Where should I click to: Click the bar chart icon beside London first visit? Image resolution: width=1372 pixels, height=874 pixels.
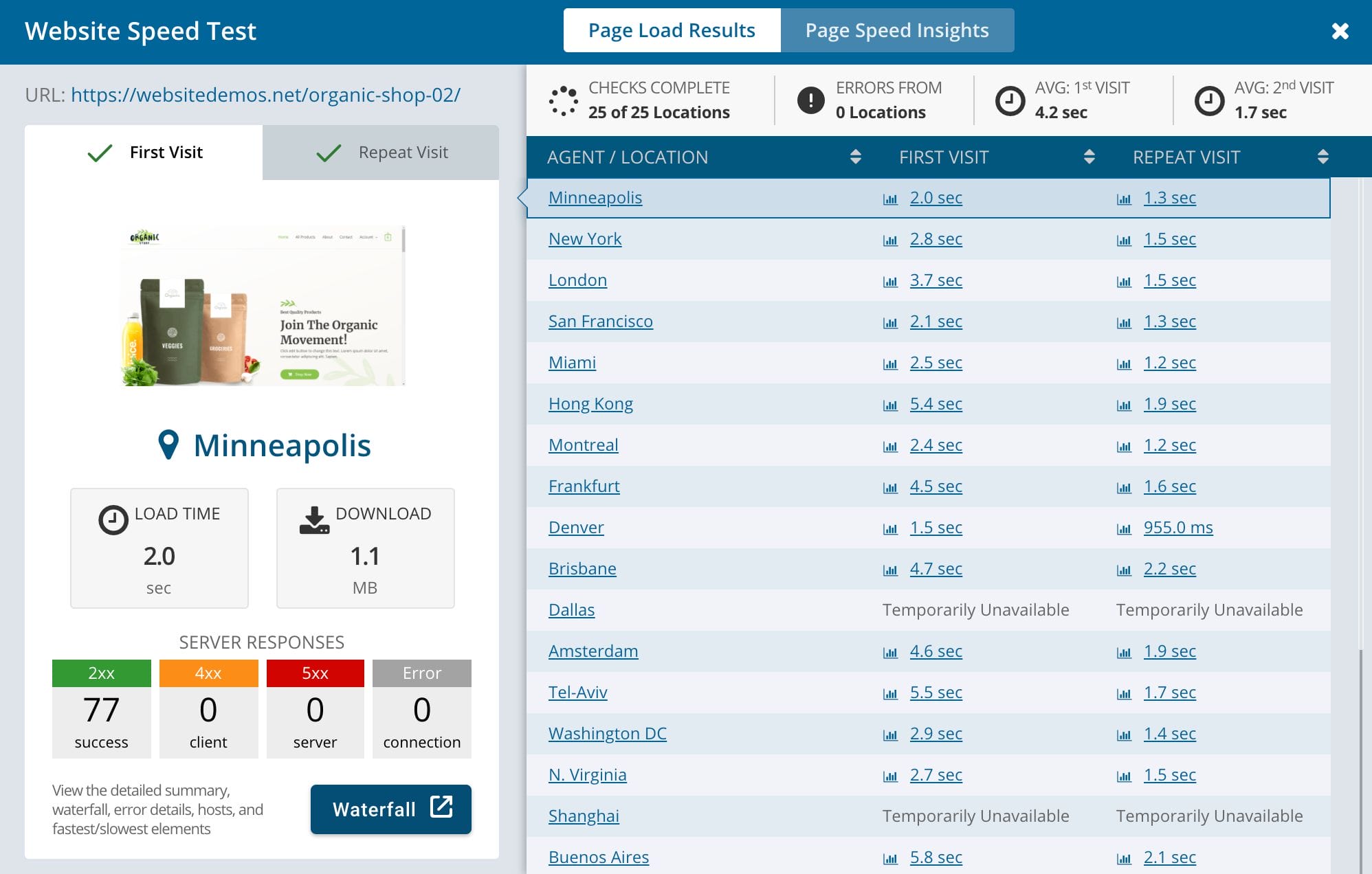tap(890, 281)
